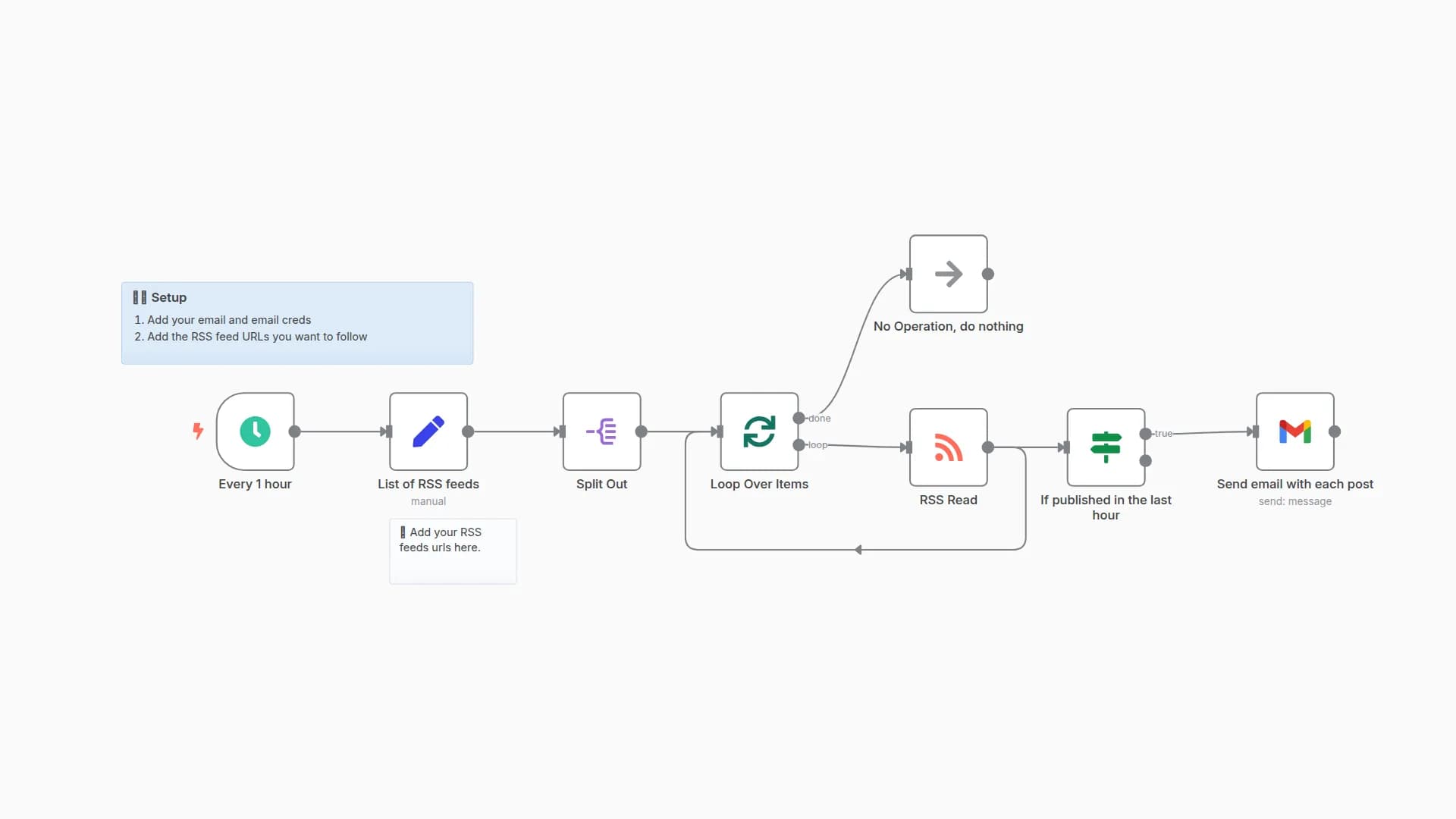The height and width of the screenshot is (819, 1456).
Task: Open the List of RSS feeds pencil node
Action: (428, 431)
